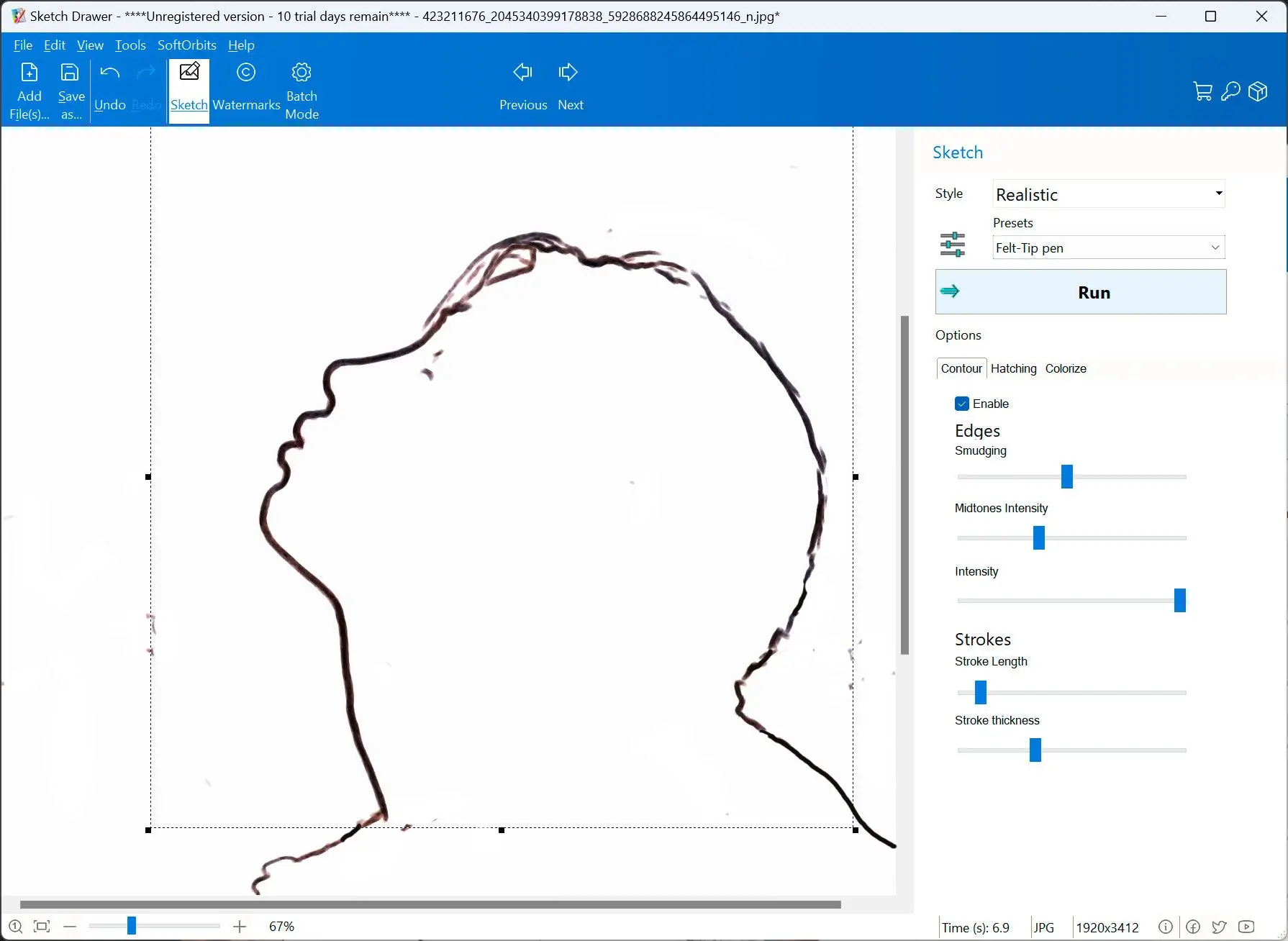Viewport: 1288px width, 941px height.
Task: Expand the Presets dropdown showing Felt-Tip pen
Action: pyautogui.click(x=1109, y=247)
